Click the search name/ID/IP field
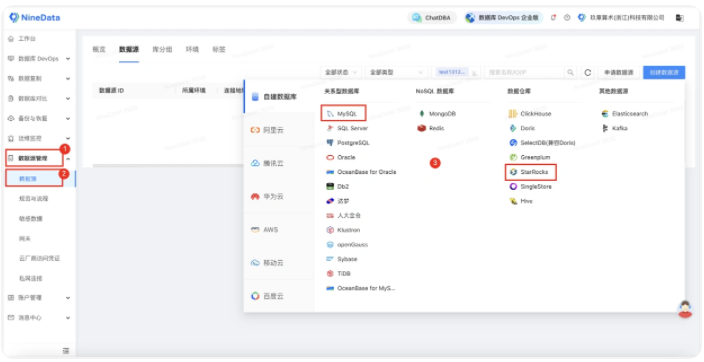The width and height of the screenshot is (704, 362). 524,72
